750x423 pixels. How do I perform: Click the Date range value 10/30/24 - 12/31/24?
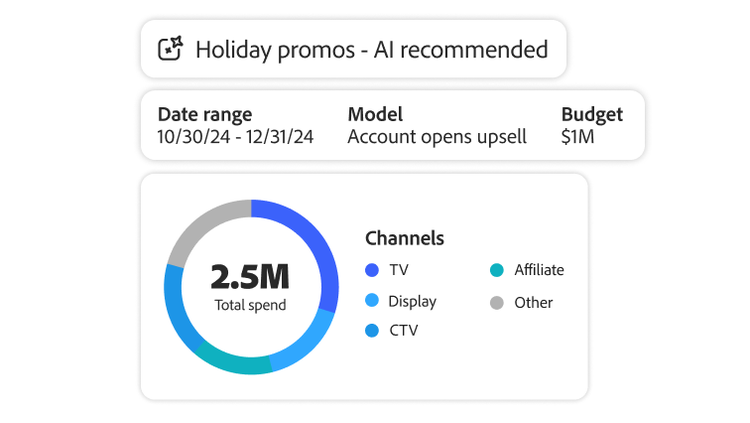[236, 137]
